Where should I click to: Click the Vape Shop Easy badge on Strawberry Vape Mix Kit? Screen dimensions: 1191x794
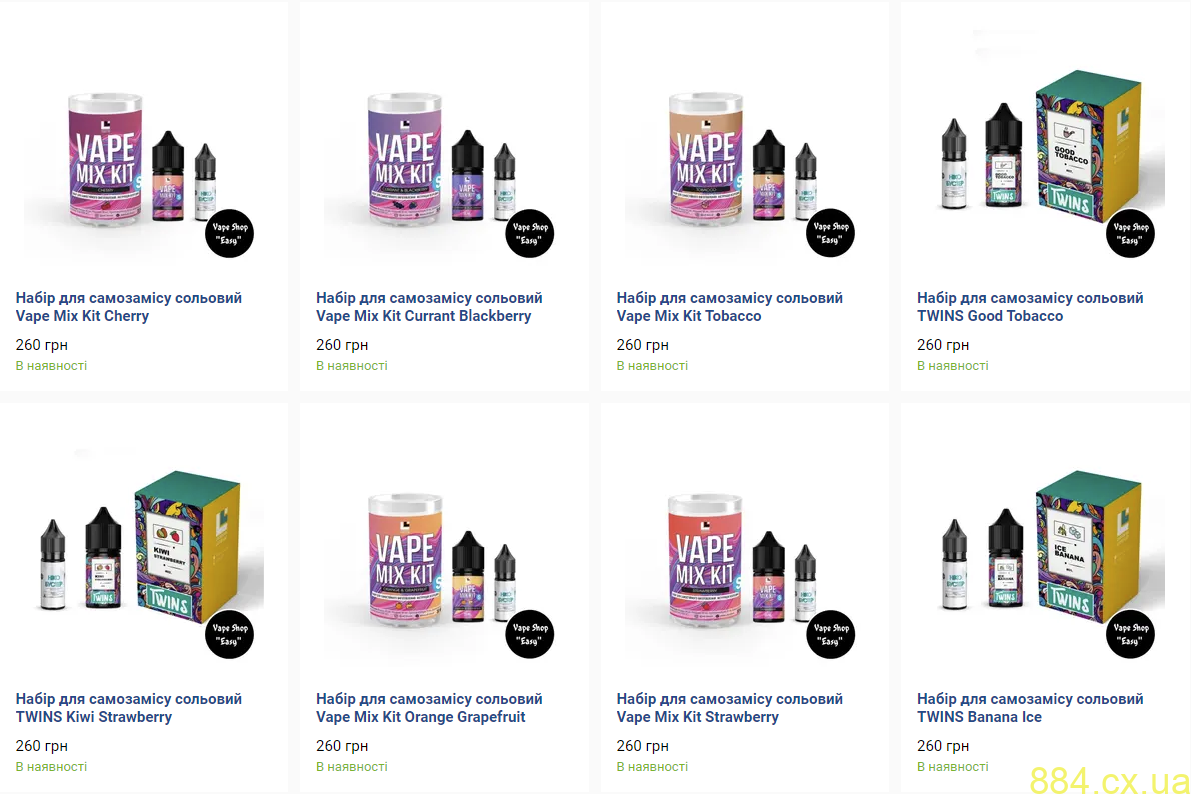point(830,635)
